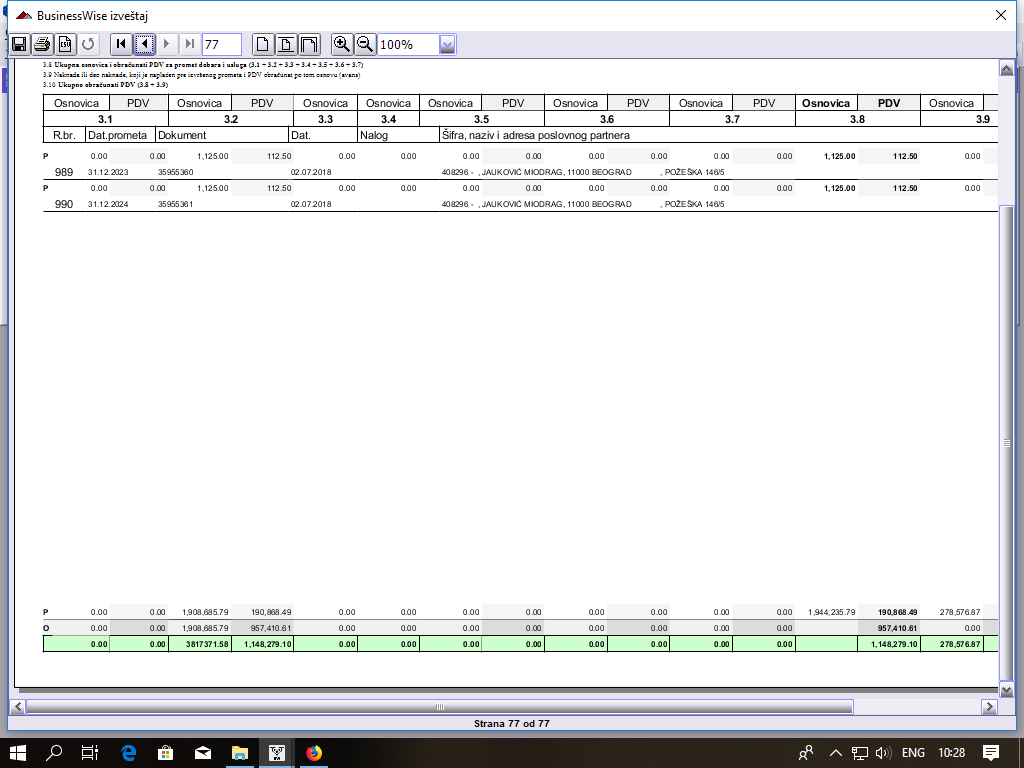The height and width of the screenshot is (768, 1024).
Task: Switch to whole page view icon
Action: (x=263, y=44)
